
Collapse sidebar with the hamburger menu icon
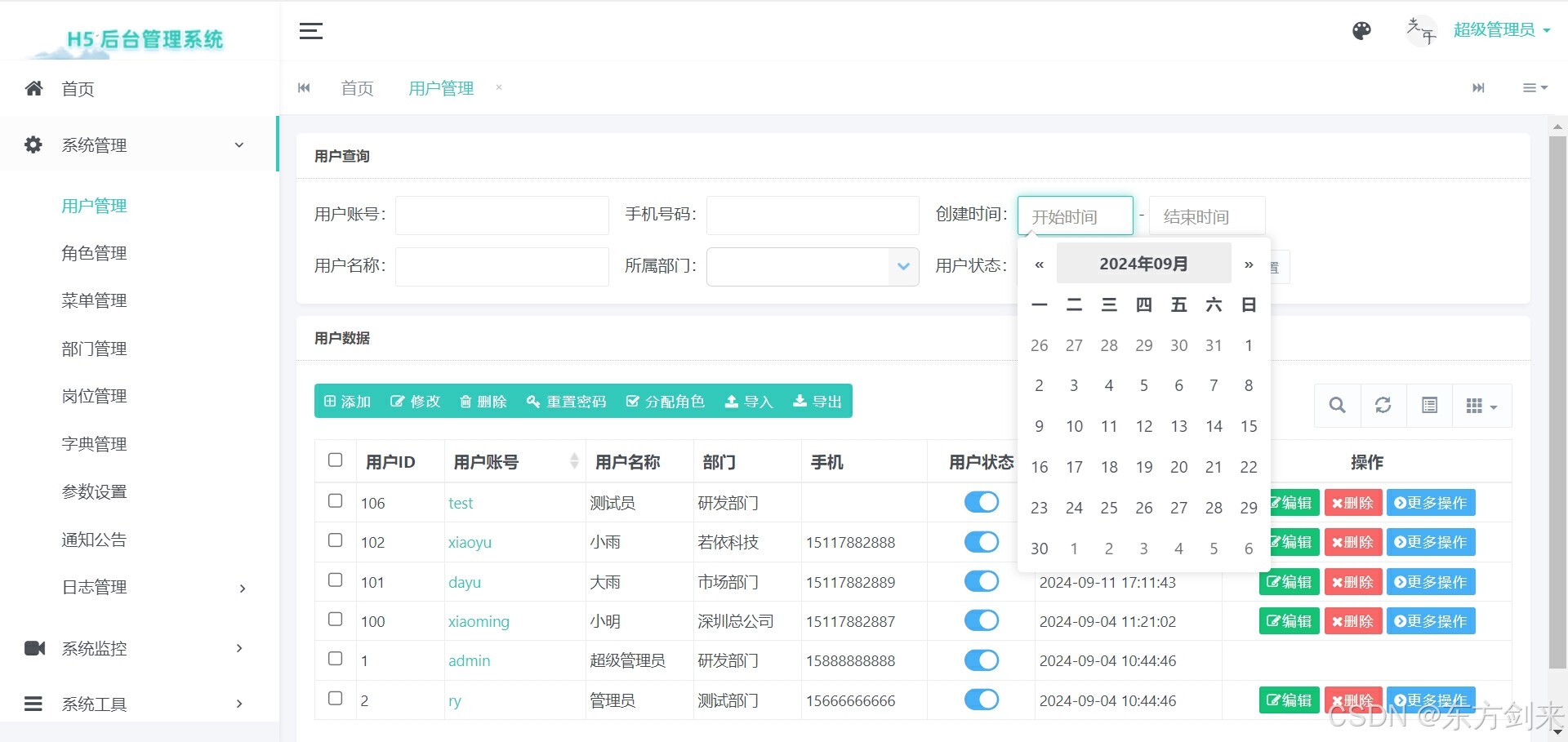click(x=311, y=31)
